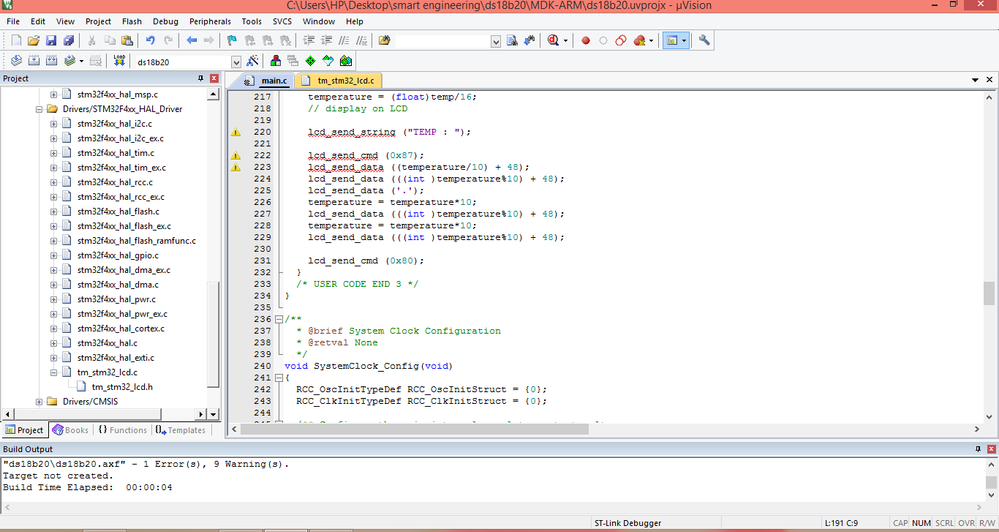Click the Save All icon

[68, 40]
